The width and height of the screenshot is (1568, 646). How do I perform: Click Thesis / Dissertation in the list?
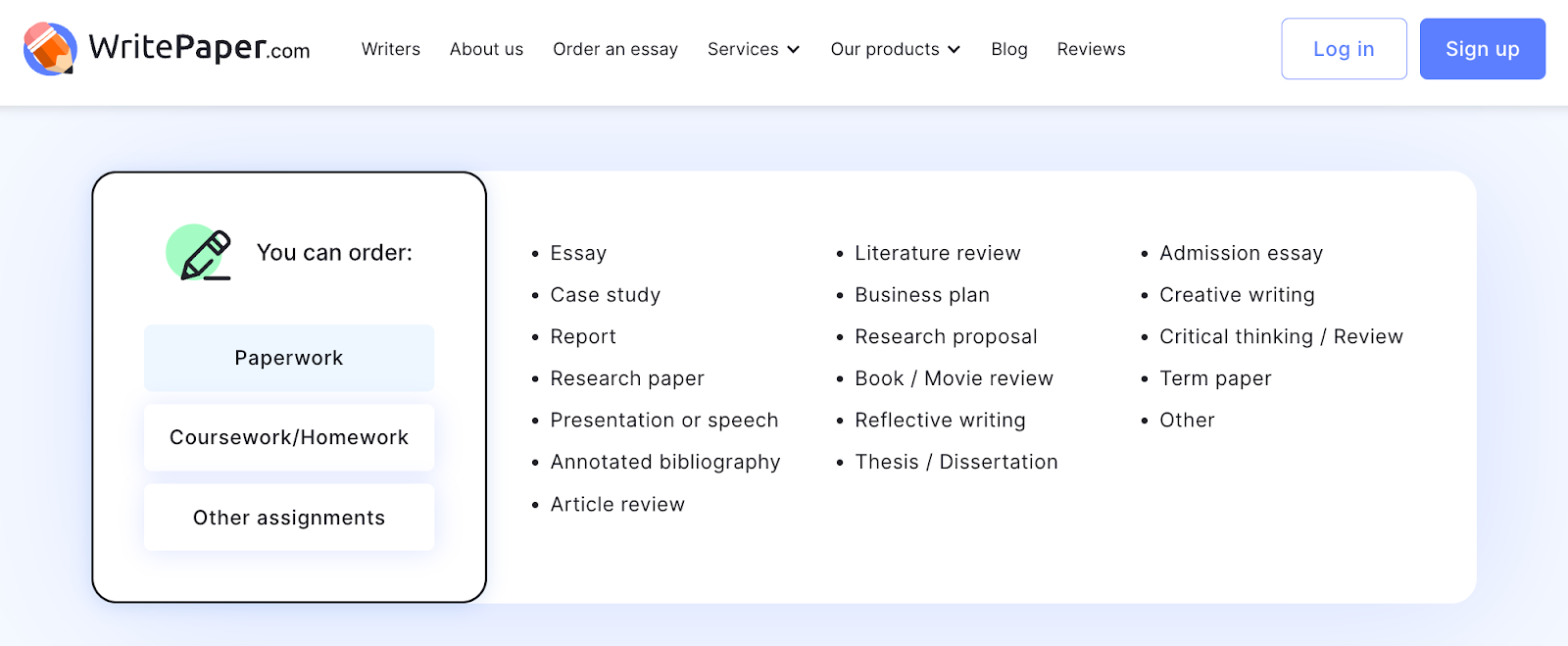[956, 463]
